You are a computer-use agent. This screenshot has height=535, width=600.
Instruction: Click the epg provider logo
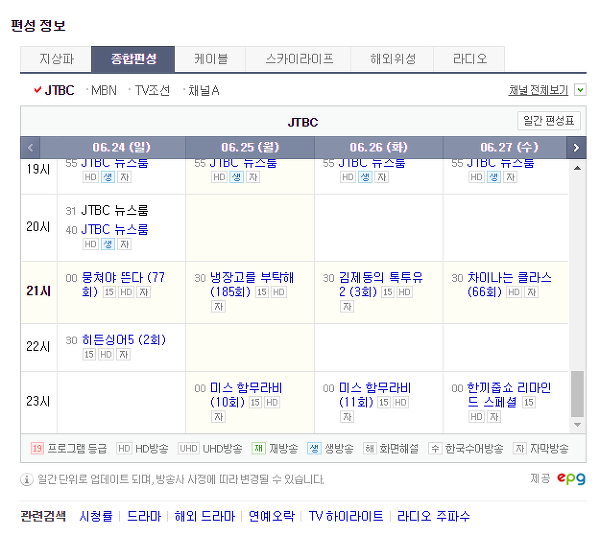(571, 478)
